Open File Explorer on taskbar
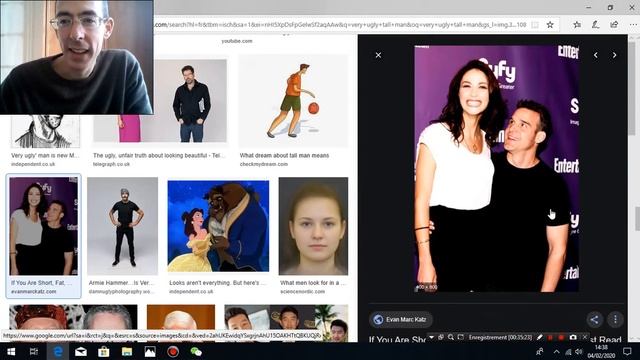 click(x=127, y=351)
